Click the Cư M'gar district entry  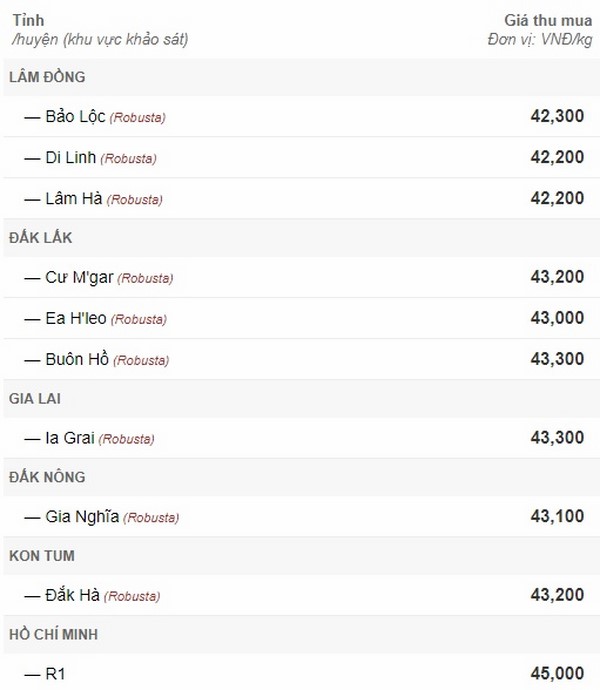click(301, 277)
